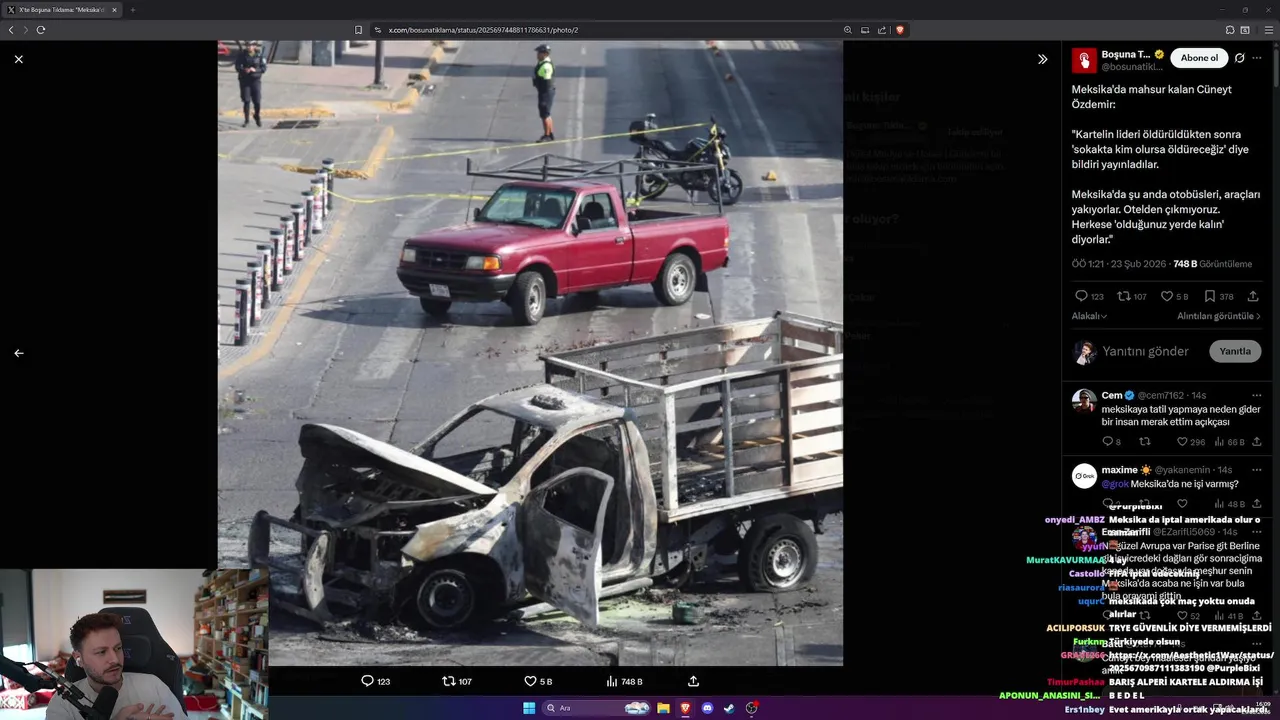Open the more menu on Cem's reply
This screenshot has width=1280, height=720.
coord(1257,395)
